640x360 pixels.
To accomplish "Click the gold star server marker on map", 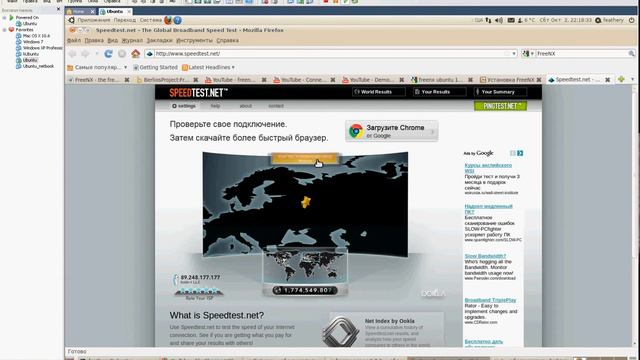I will [x=305, y=202].
